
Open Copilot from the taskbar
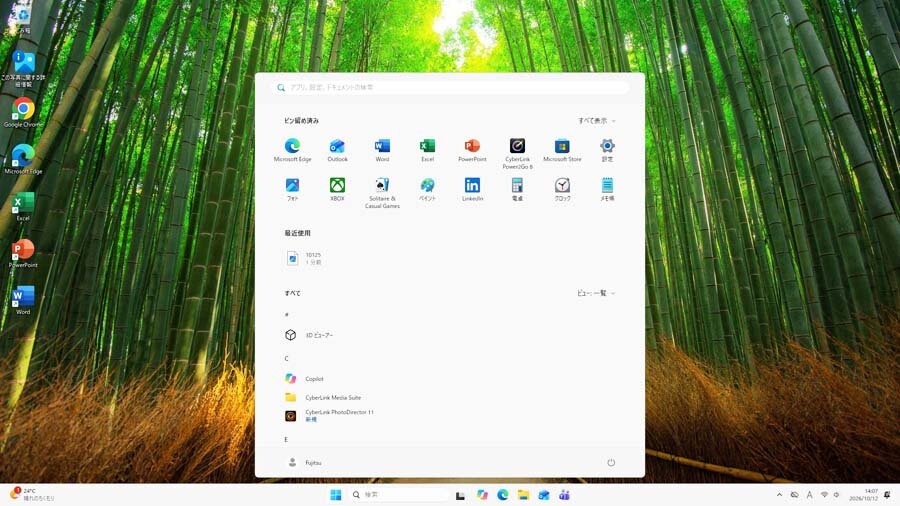pyautogui.click(x=482, y=495)
